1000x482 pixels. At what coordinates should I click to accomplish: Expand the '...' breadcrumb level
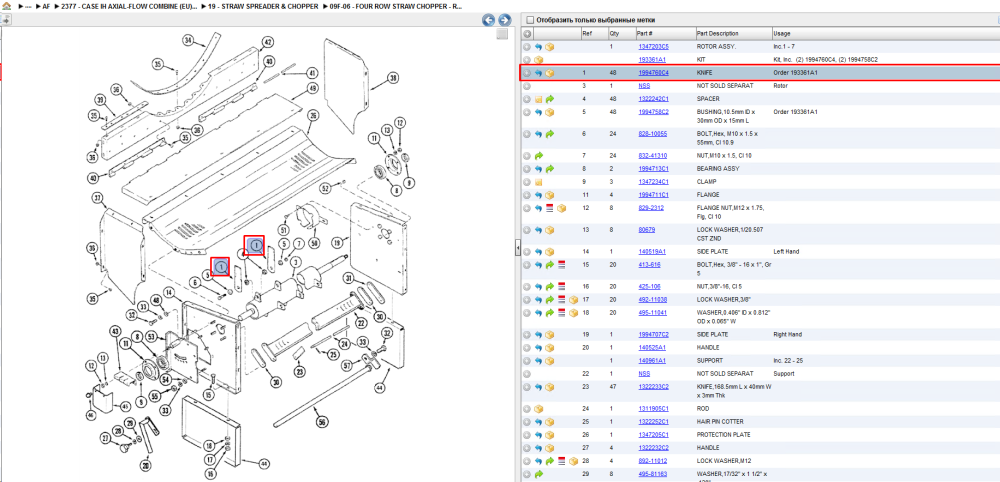26,6
